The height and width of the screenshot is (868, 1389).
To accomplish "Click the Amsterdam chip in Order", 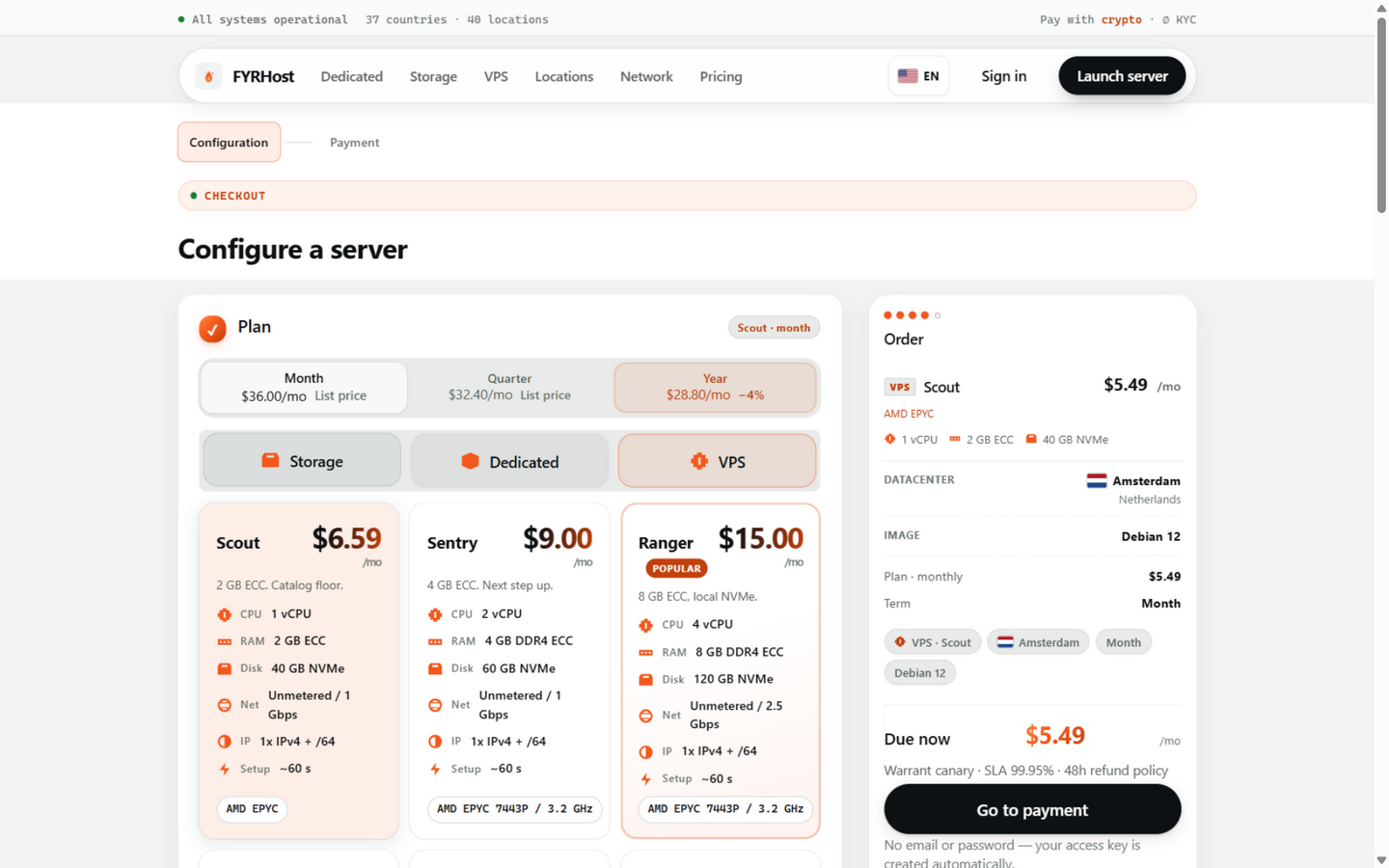I will [x=1038, y=642].
